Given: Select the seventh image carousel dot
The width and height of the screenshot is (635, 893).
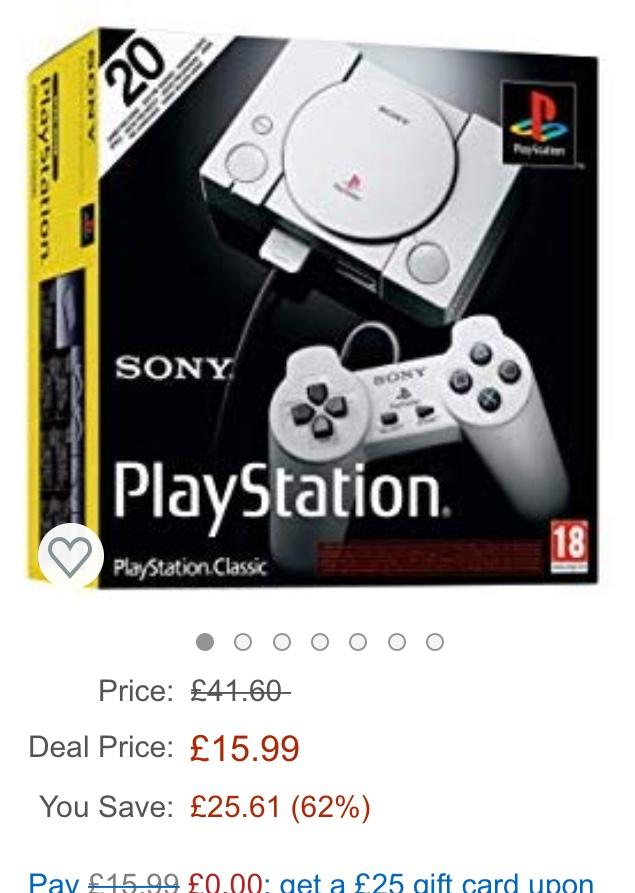Looking at the screenshot, I should click(435, 642).
